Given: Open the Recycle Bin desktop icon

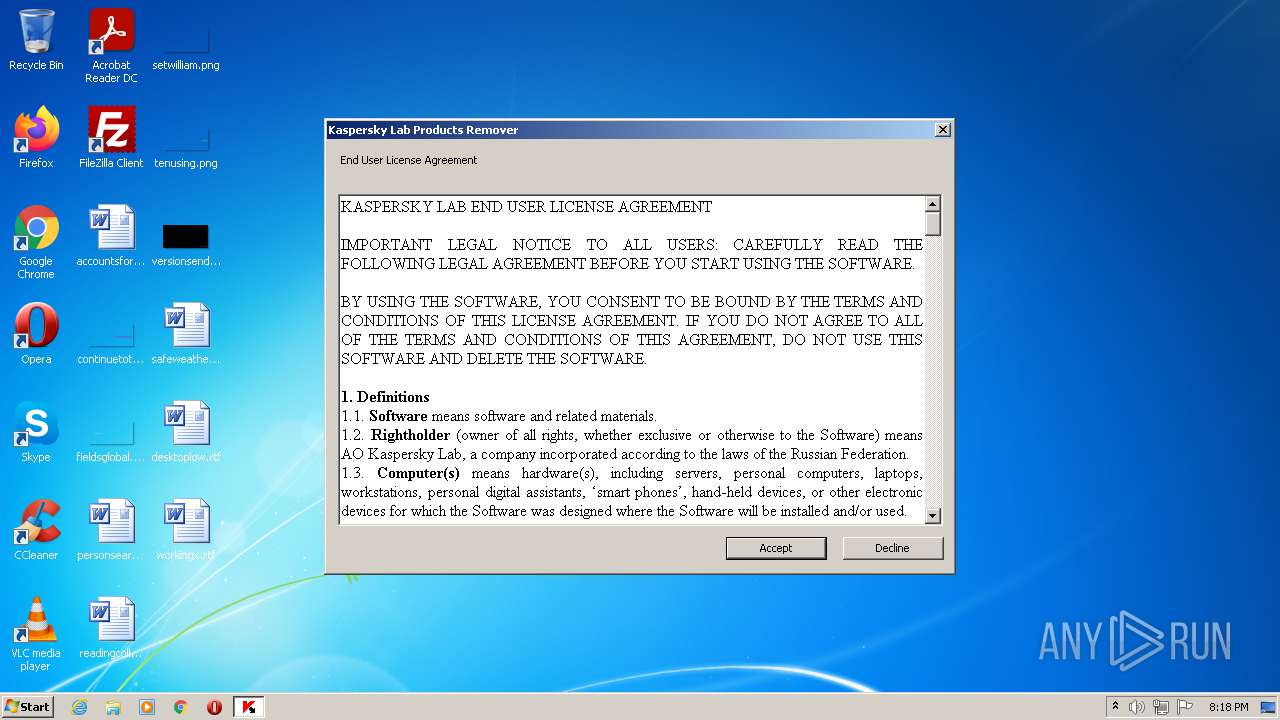Looking at the screenshot, I should coord(36,40).
